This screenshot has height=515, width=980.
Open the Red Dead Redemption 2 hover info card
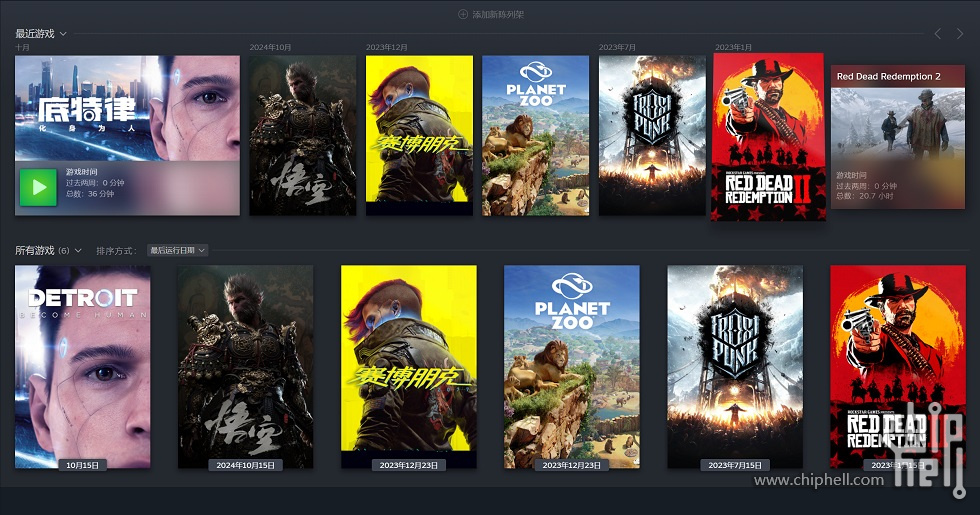click(x=898, y=137)
